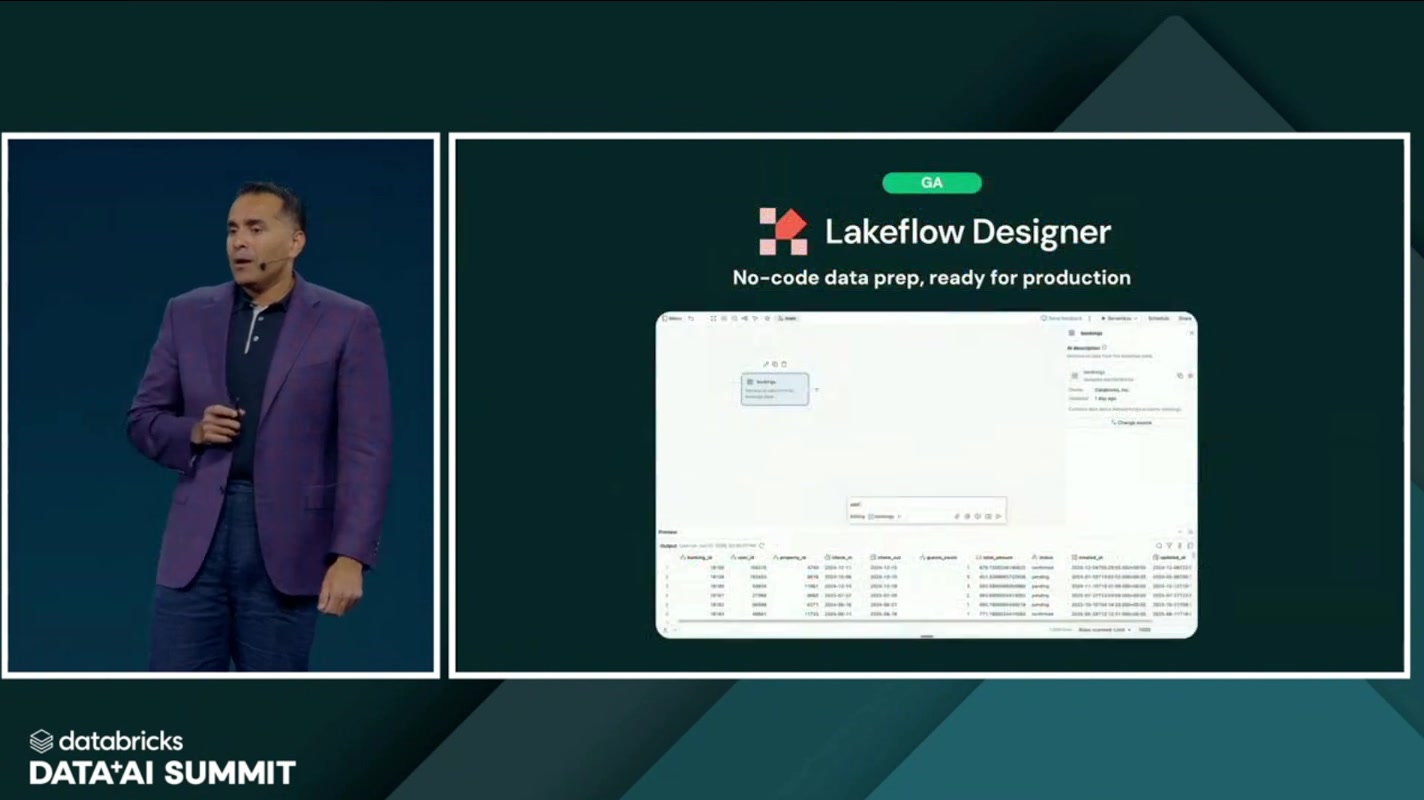Click the main branch selector in the toolbar
1424x800 pixels.
click(787, 318)
